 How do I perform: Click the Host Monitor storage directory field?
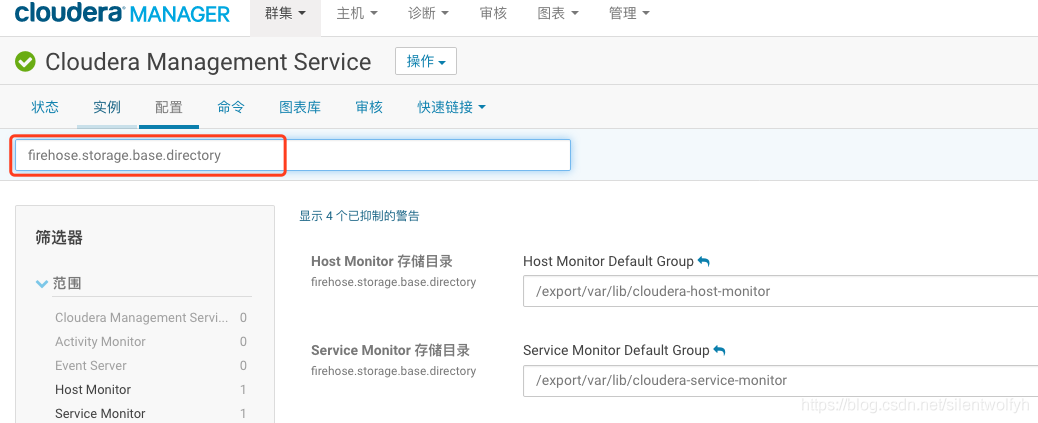(778, 292)
